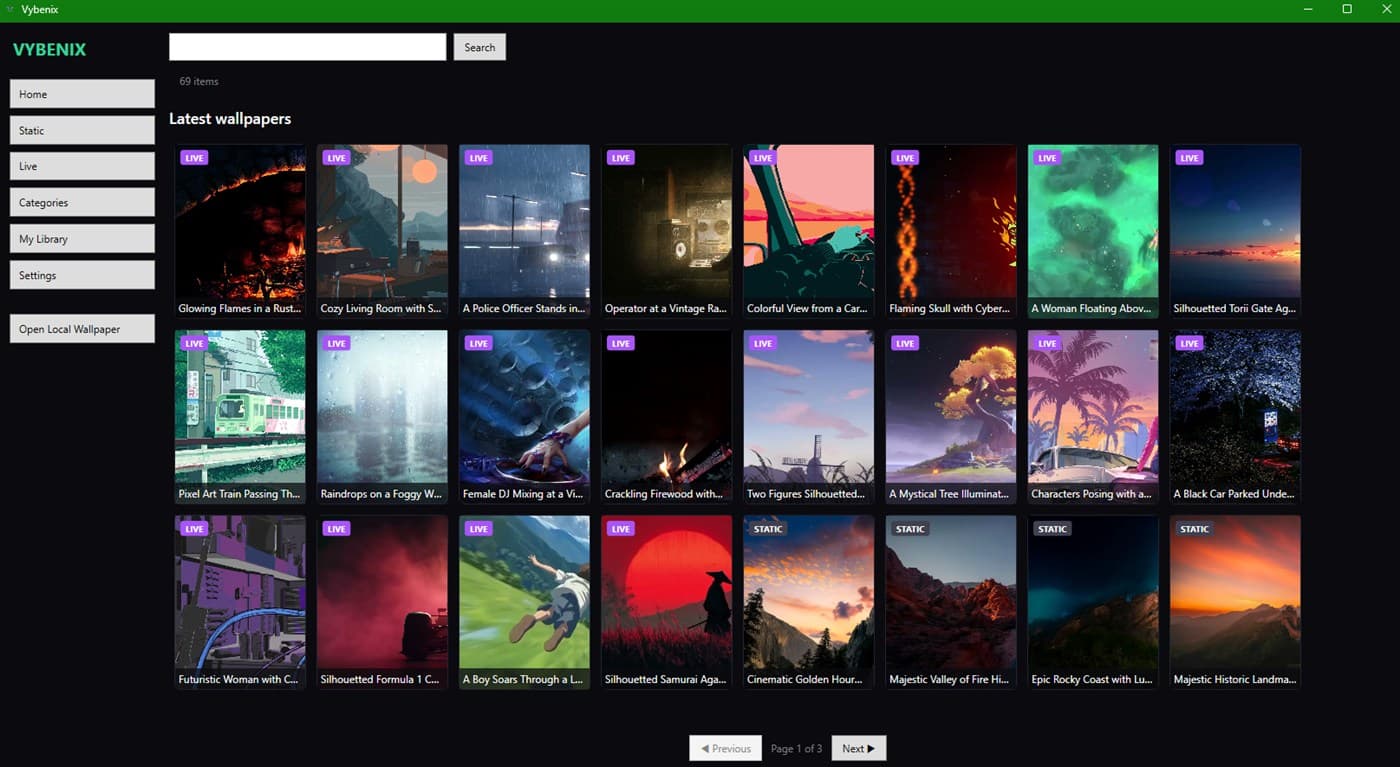
Task: Minimize the Vybenix window
Action: click(x=1308, y=9)
